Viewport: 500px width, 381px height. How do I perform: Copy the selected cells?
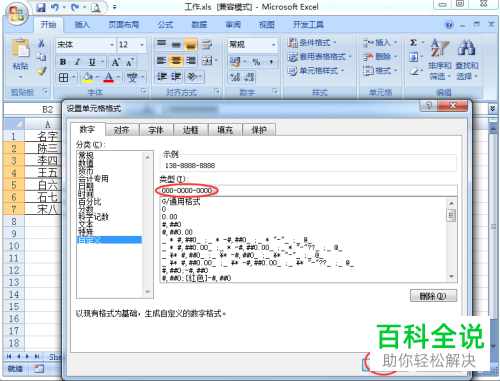click(41, 57)
